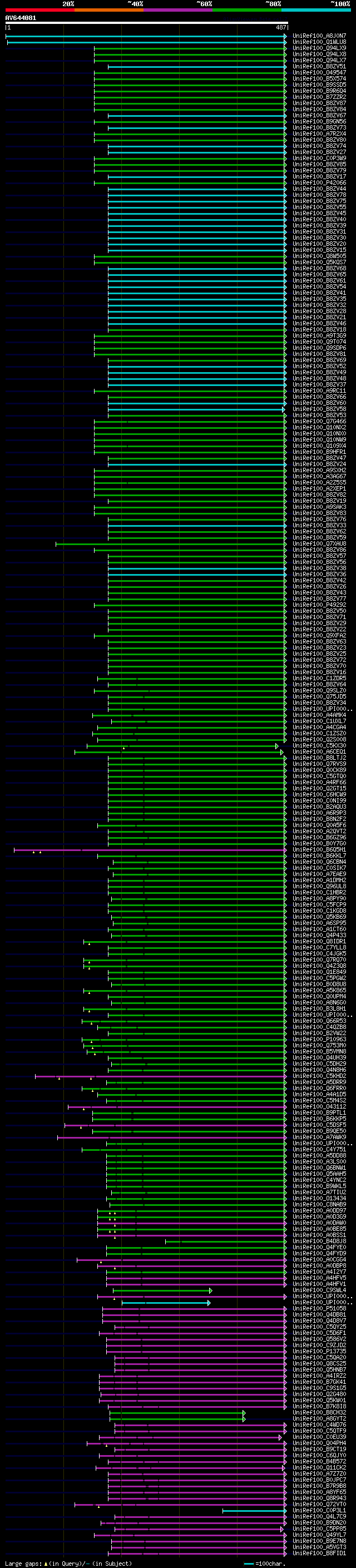Select the UniRef100_B8CH32 label
The height and width of the screenshot is (1568, 356).
[x=319, y=1412]
